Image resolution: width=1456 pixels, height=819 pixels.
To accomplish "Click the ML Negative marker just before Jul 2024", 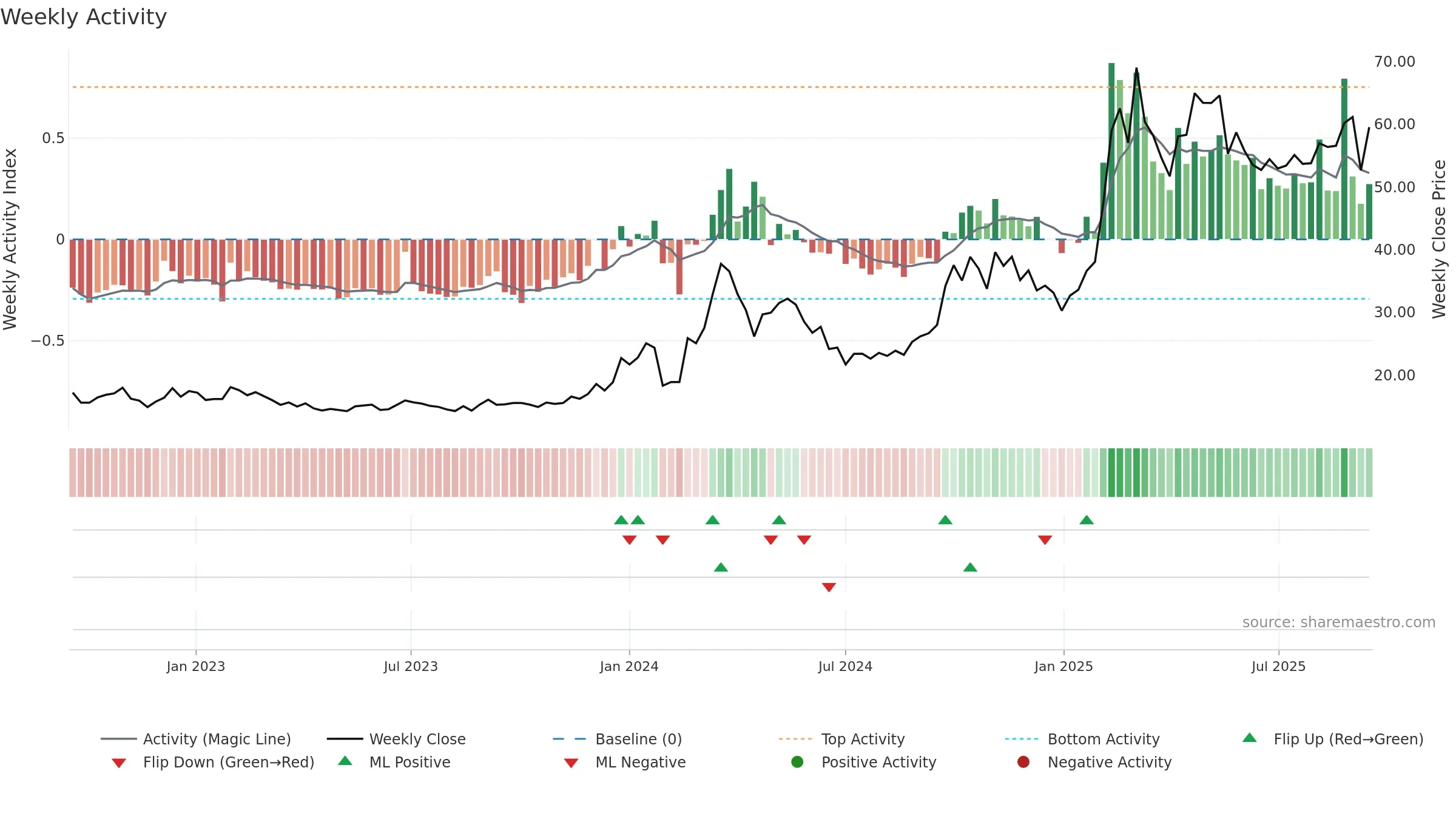I will 829,587.
